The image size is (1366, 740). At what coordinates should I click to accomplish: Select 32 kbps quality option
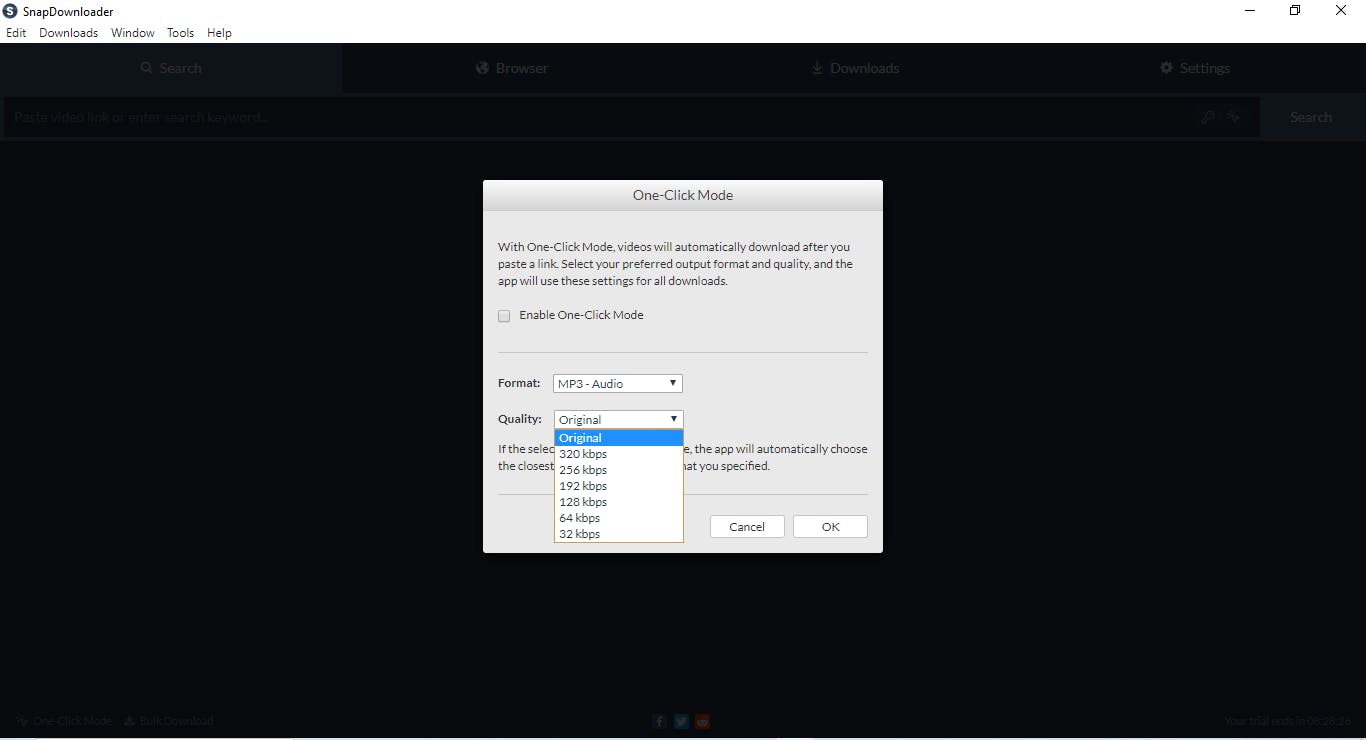[x=618, y=534]
